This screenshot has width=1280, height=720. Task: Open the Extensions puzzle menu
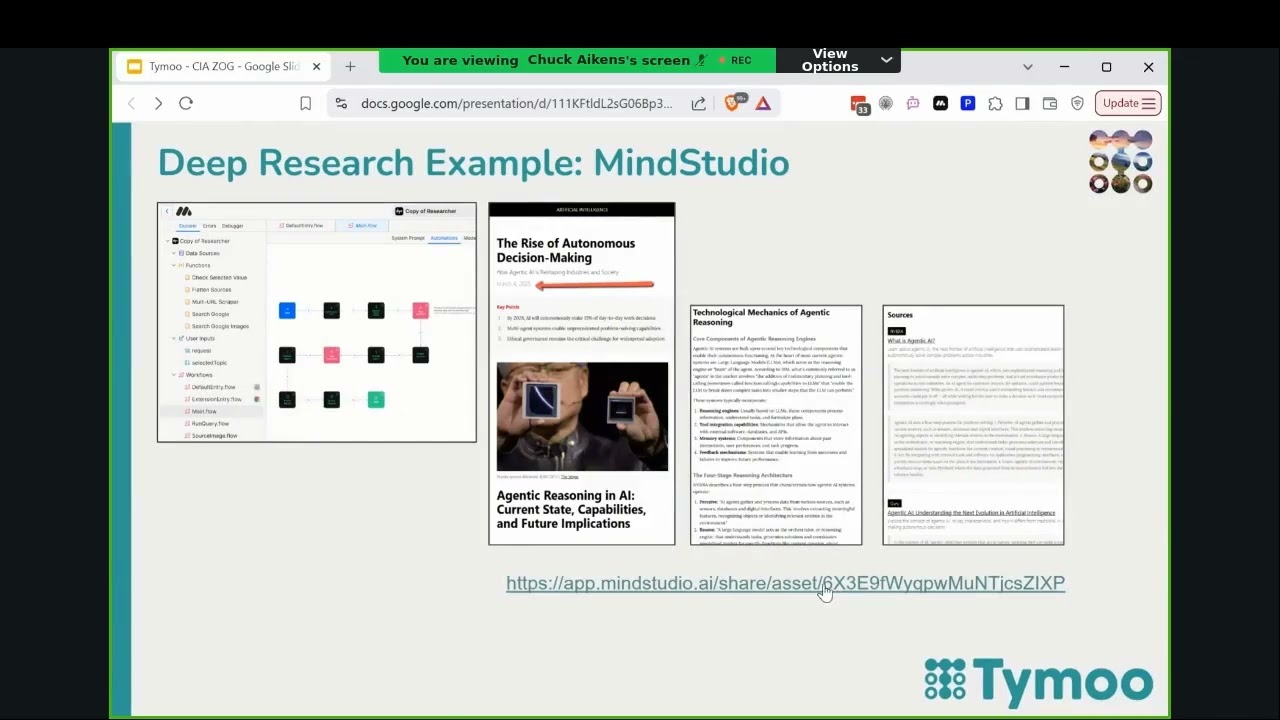(x=995, y=103)
